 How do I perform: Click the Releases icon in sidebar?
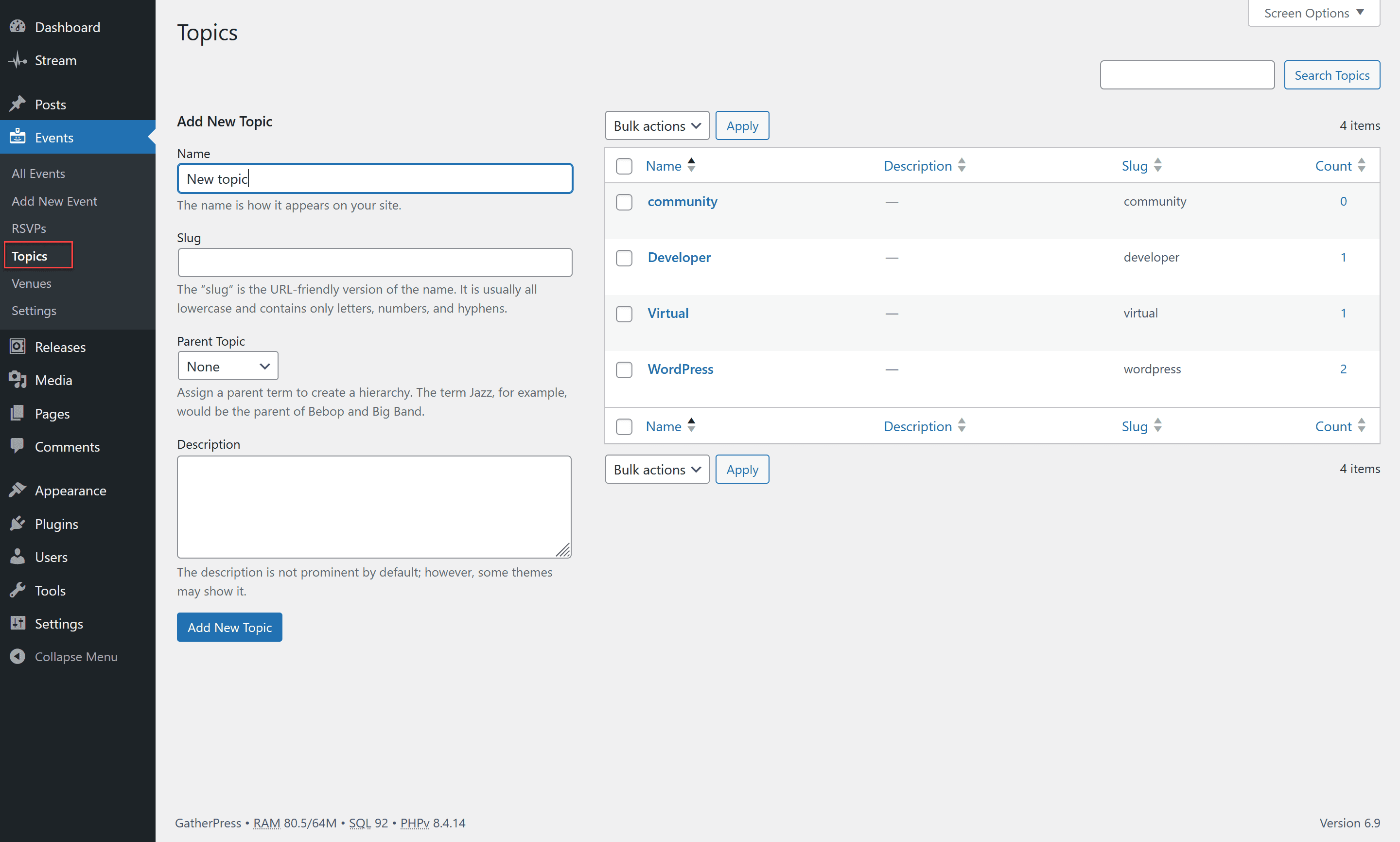tap(17, 346)
